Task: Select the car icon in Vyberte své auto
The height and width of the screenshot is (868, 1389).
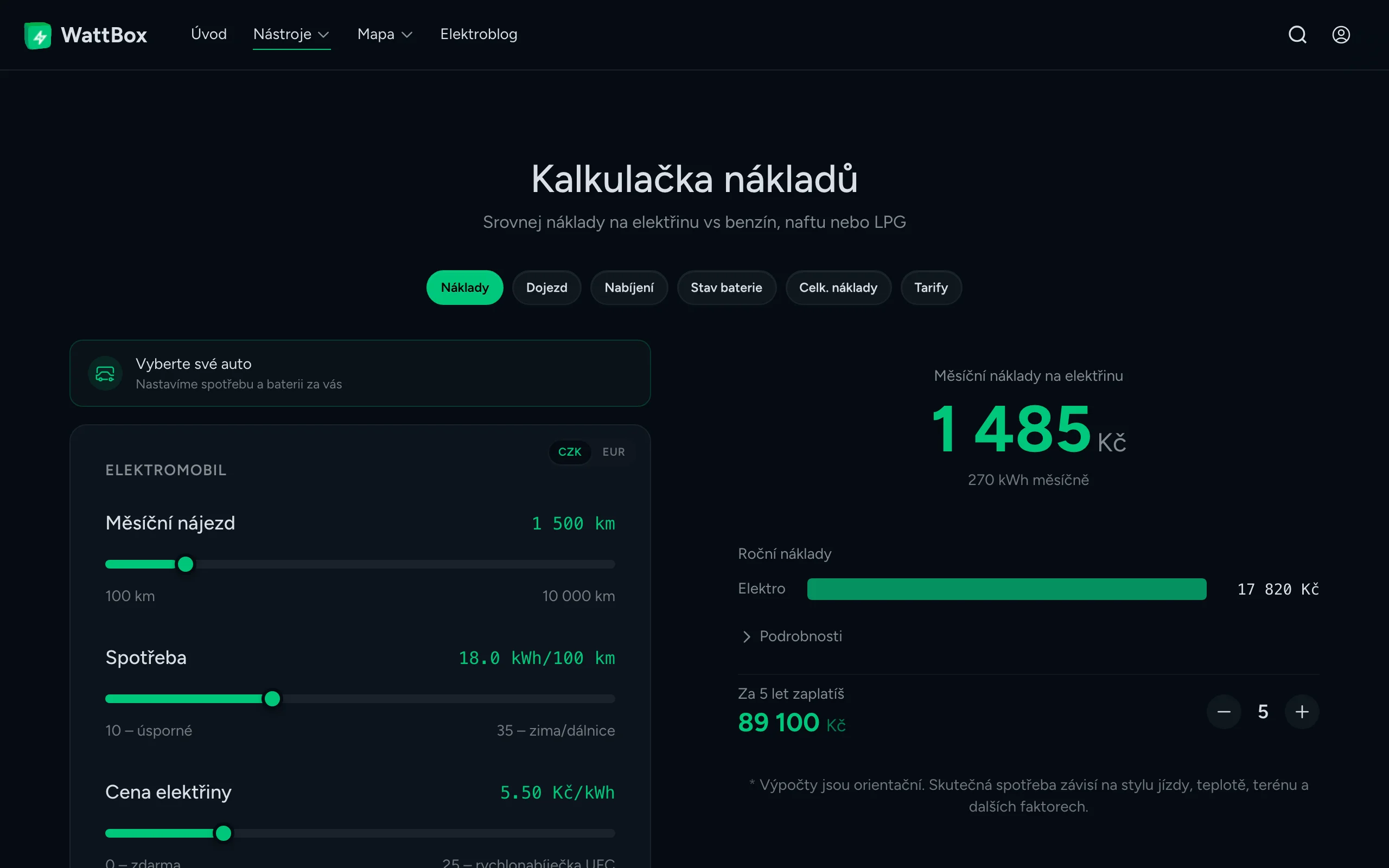Action: tap(105, 373)
